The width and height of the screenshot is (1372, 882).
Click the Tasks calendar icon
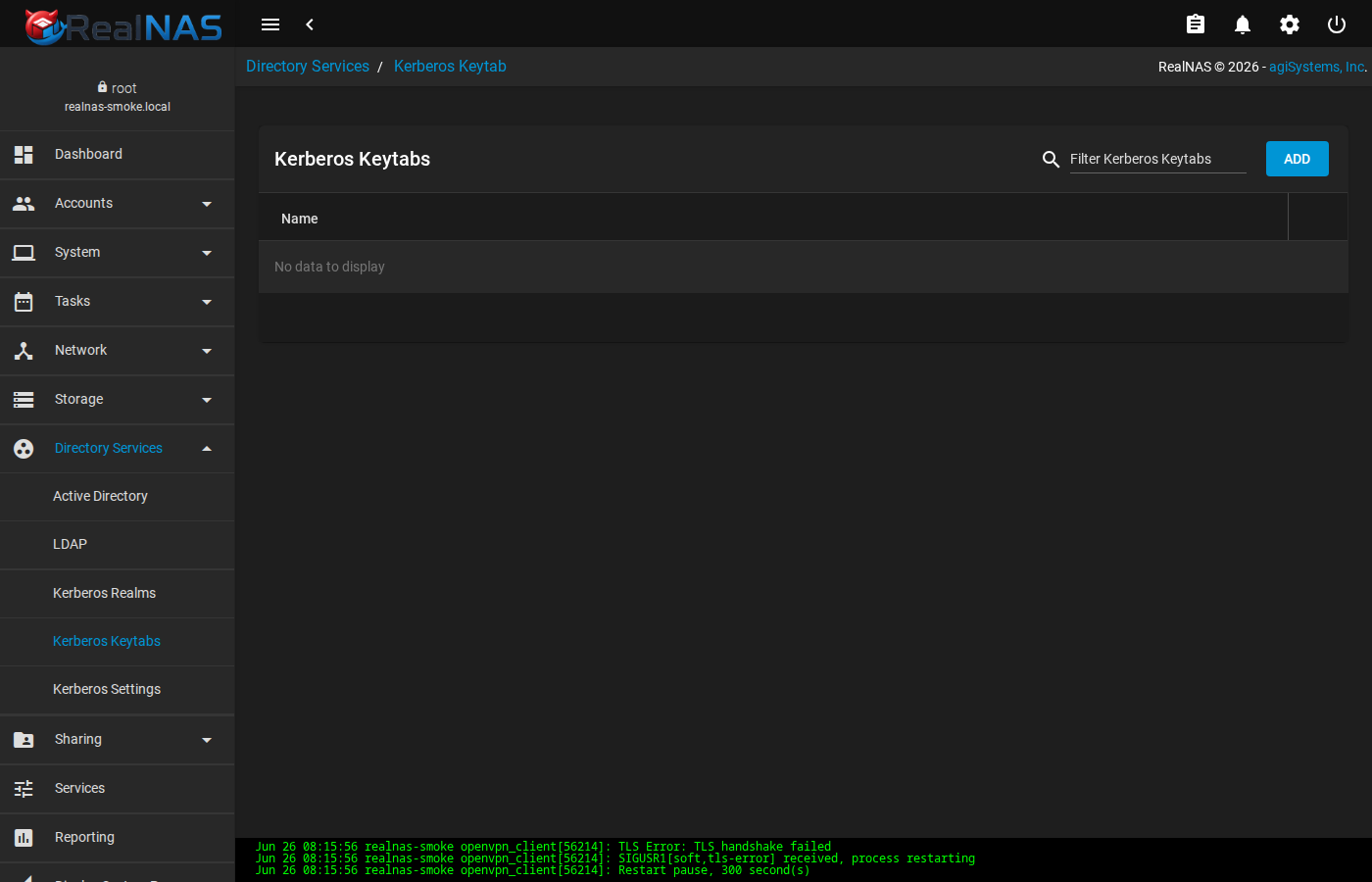(24, 302)
